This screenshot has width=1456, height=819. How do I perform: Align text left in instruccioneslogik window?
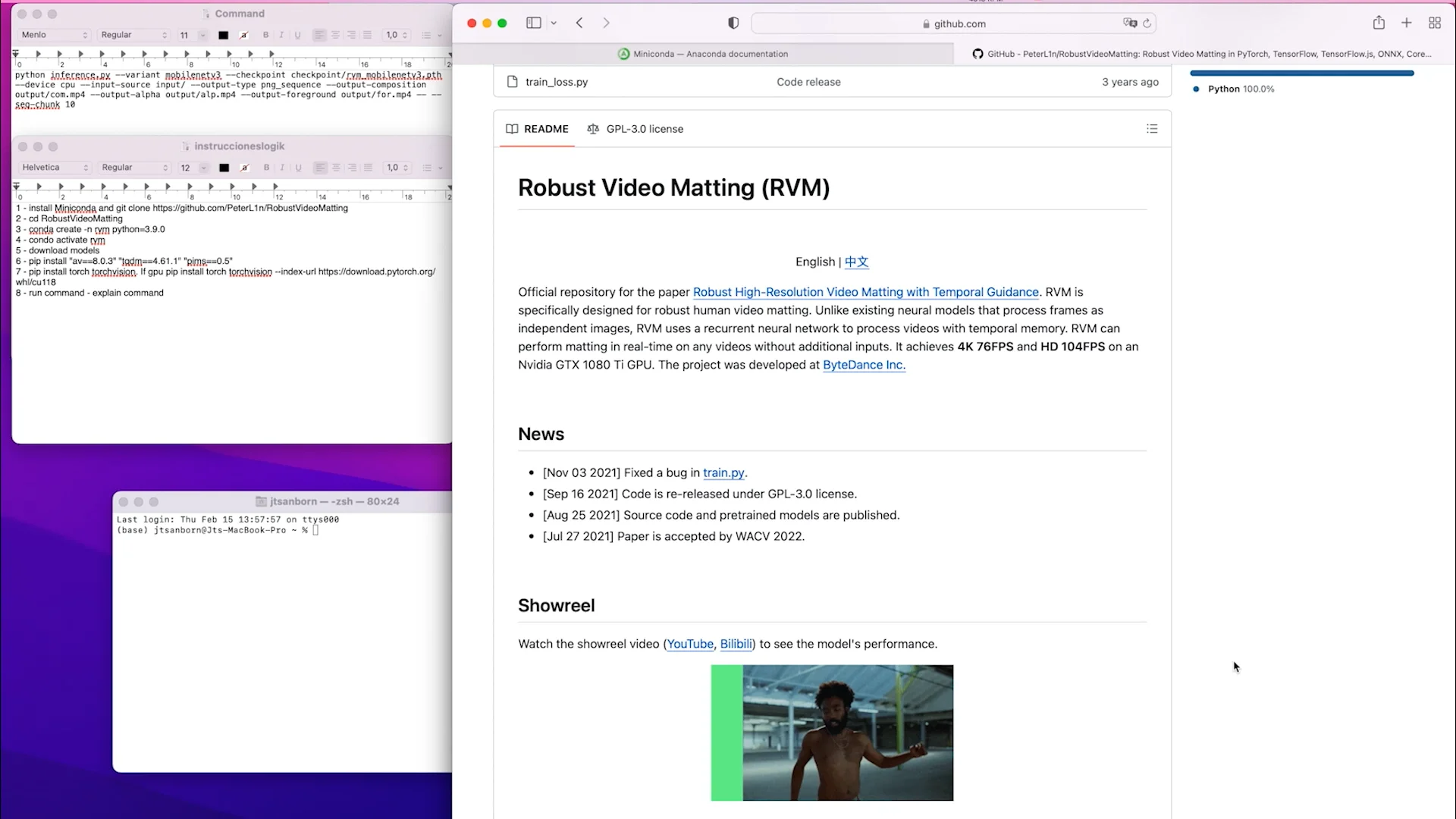(x=320, y=168)
